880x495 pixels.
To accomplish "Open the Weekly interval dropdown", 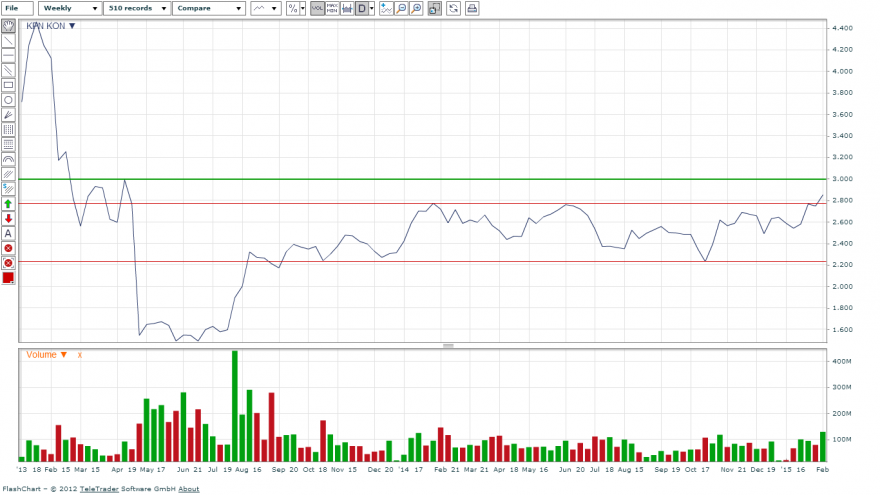I will (70, 8).
